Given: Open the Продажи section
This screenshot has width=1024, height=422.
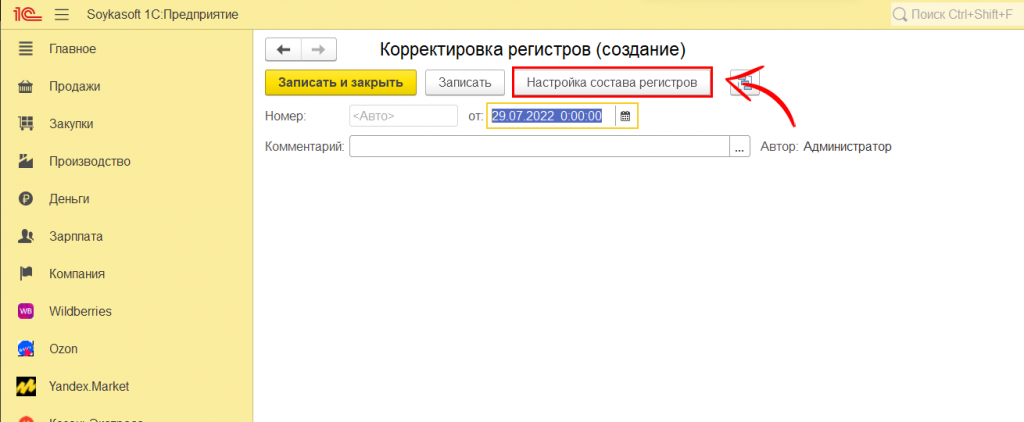Looking at the screenshot, I should [x=74, y=86].
